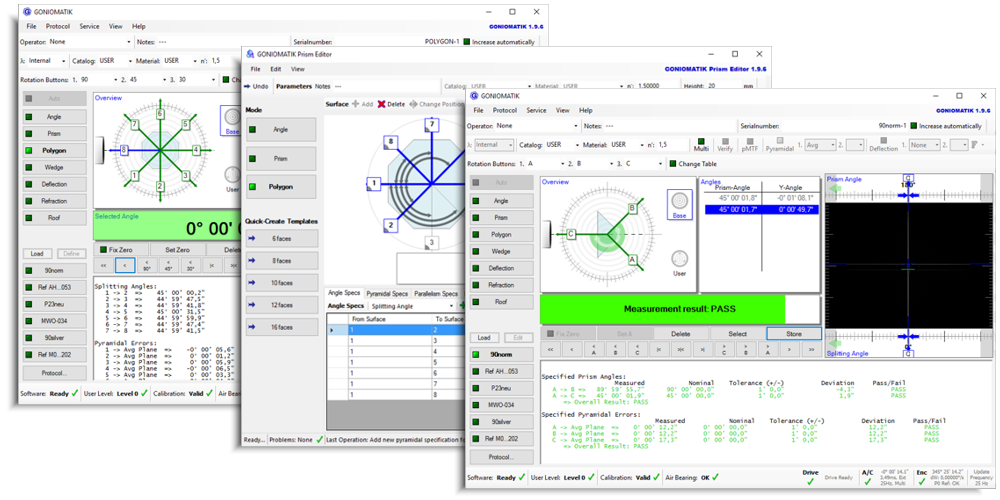Open Rotation Button 1 dropdown showing A
Screen dimensions: 1000x500
click(x=547, y=163)
